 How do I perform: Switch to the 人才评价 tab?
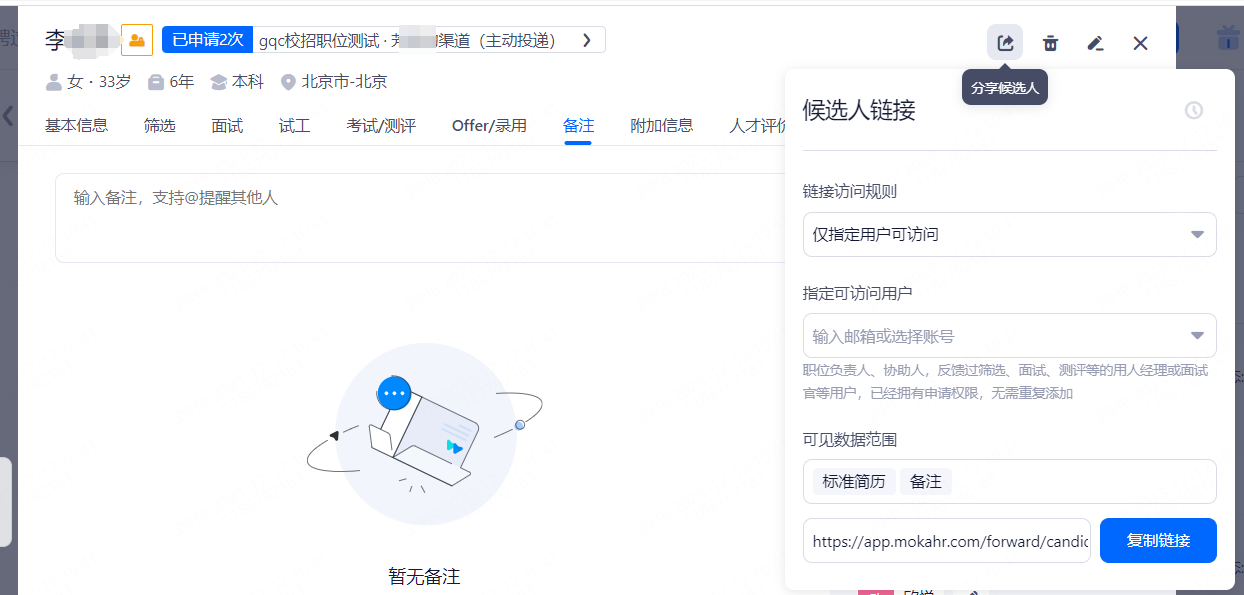click(x=757, y=125)
